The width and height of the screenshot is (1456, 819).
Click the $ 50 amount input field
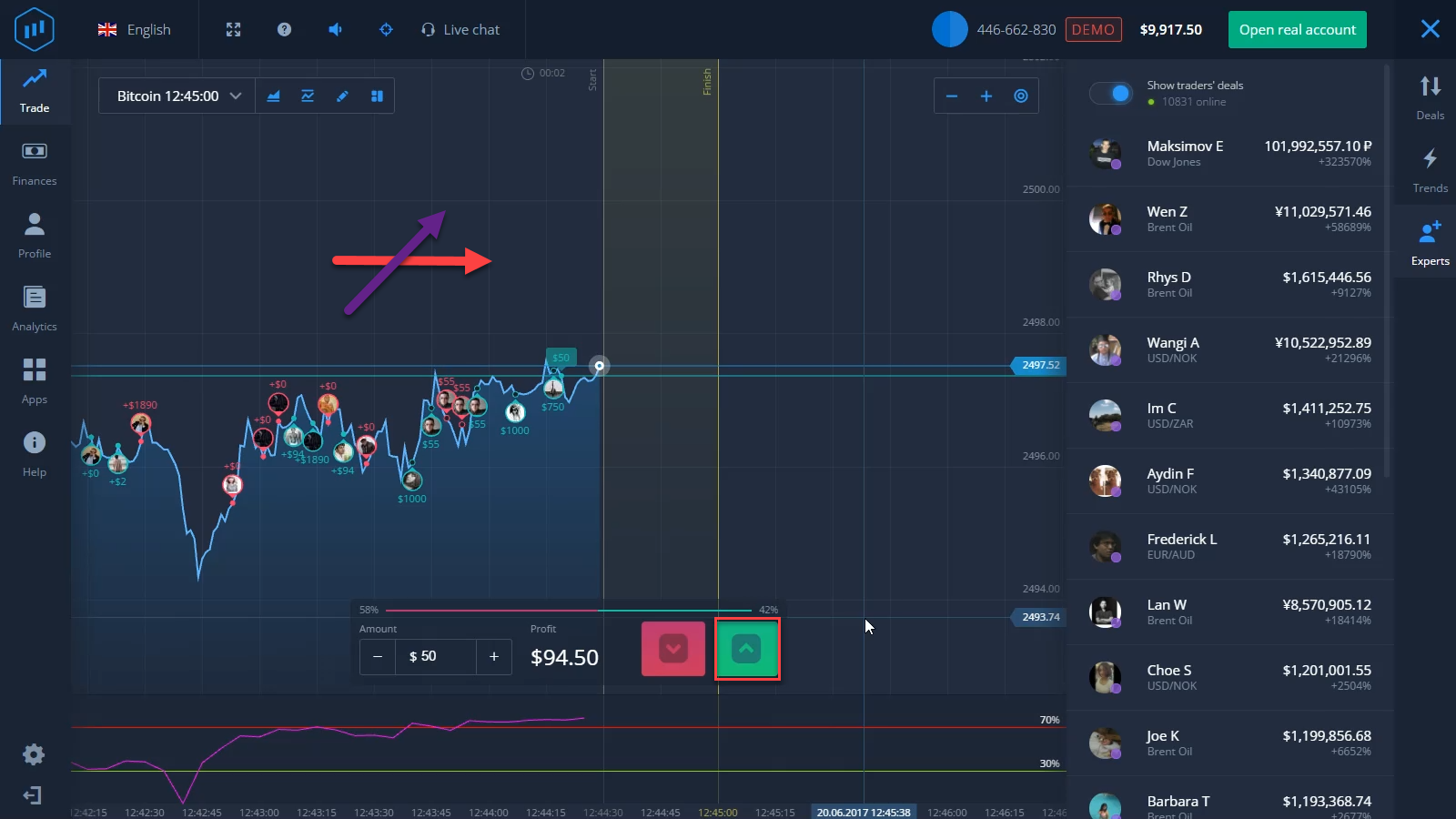[435, 656]
